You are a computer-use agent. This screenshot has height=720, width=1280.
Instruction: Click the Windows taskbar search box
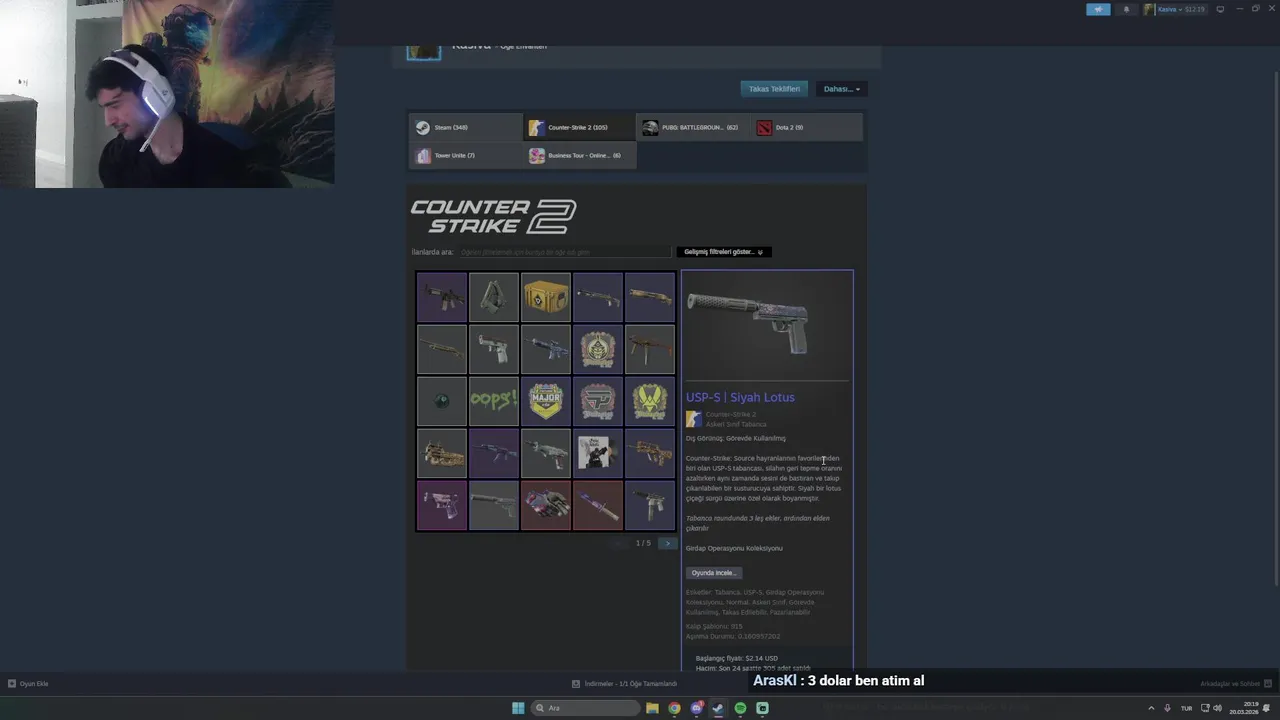586,708
